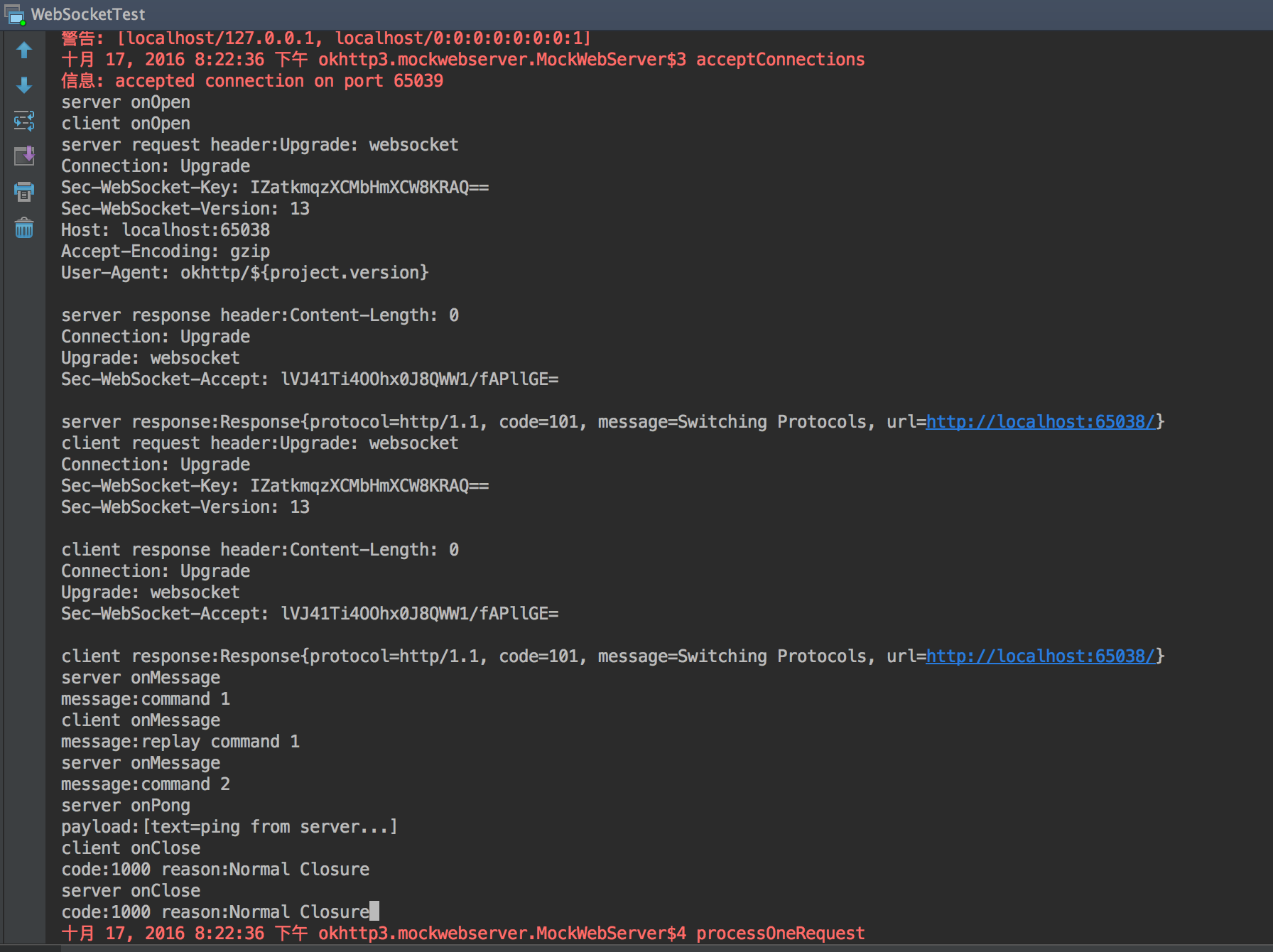Click the 'client onClose' line

point(131,848)
